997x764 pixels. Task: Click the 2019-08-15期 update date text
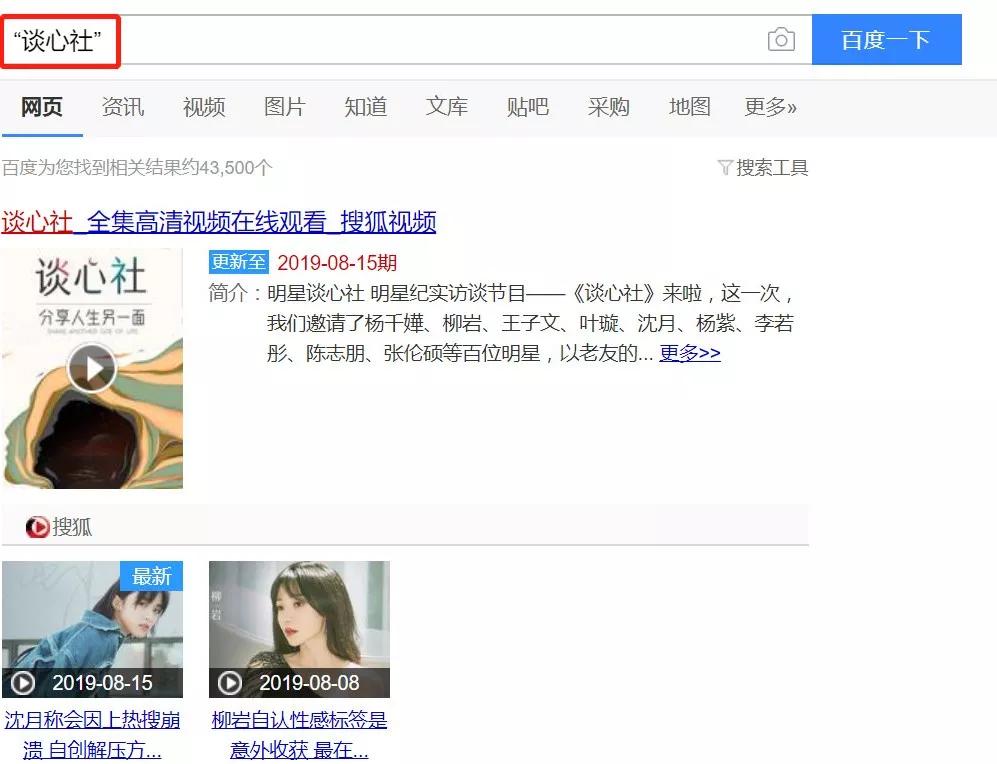[337, 263]
